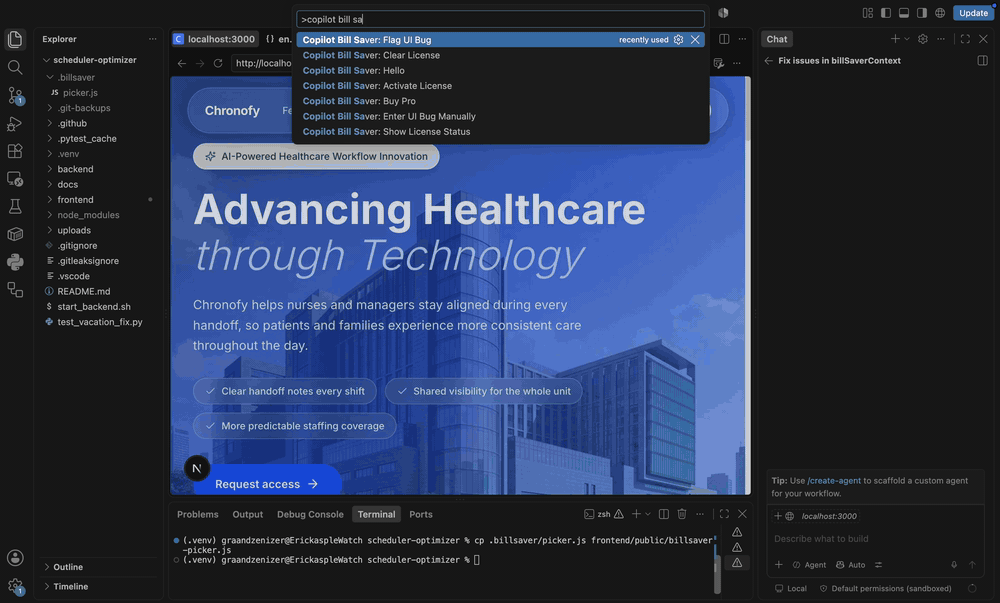Open the /create-agent link in tip

click(x=834, y=481)
